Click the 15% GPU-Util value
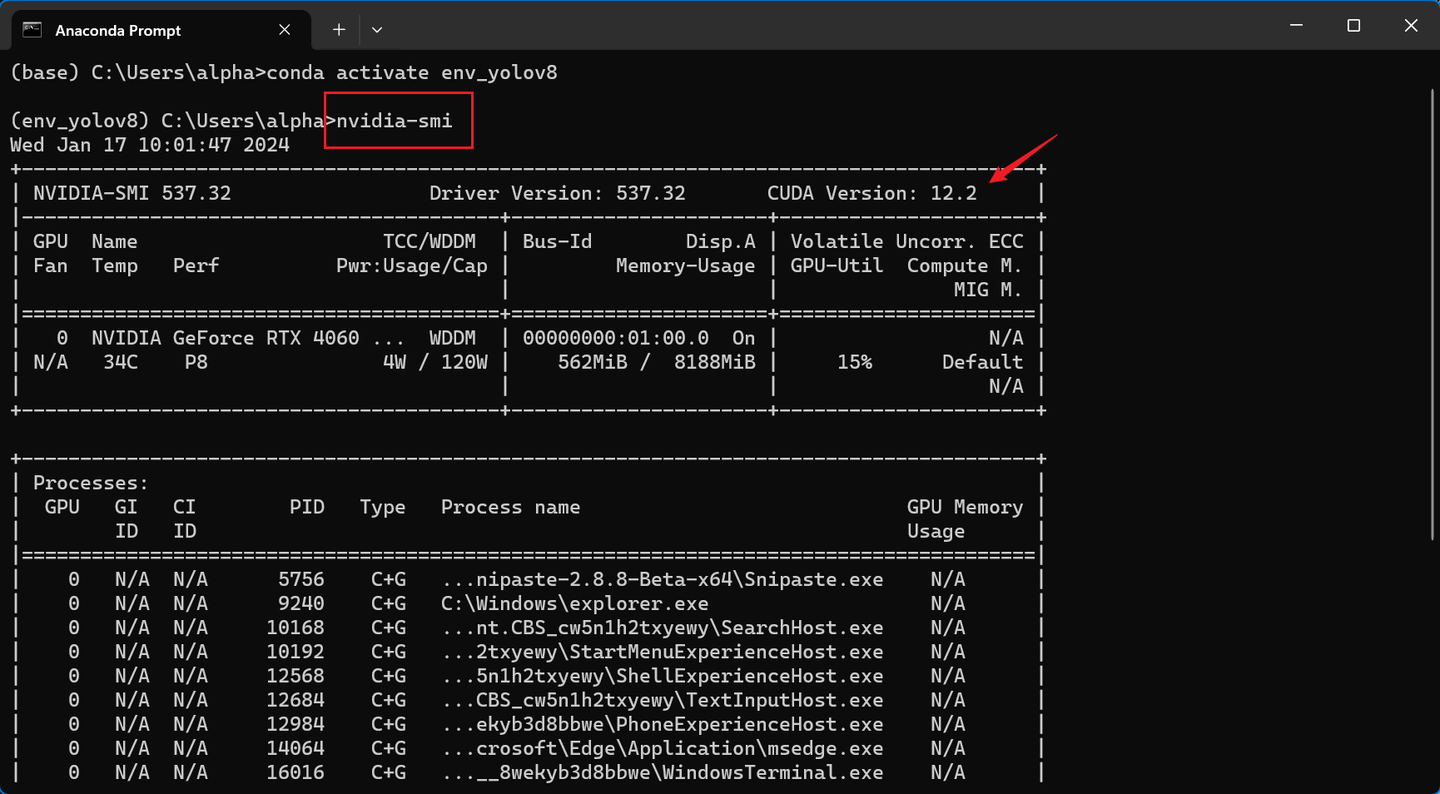Image resolution: width=1440 pixels, height=794 pixels. [855, 362]
